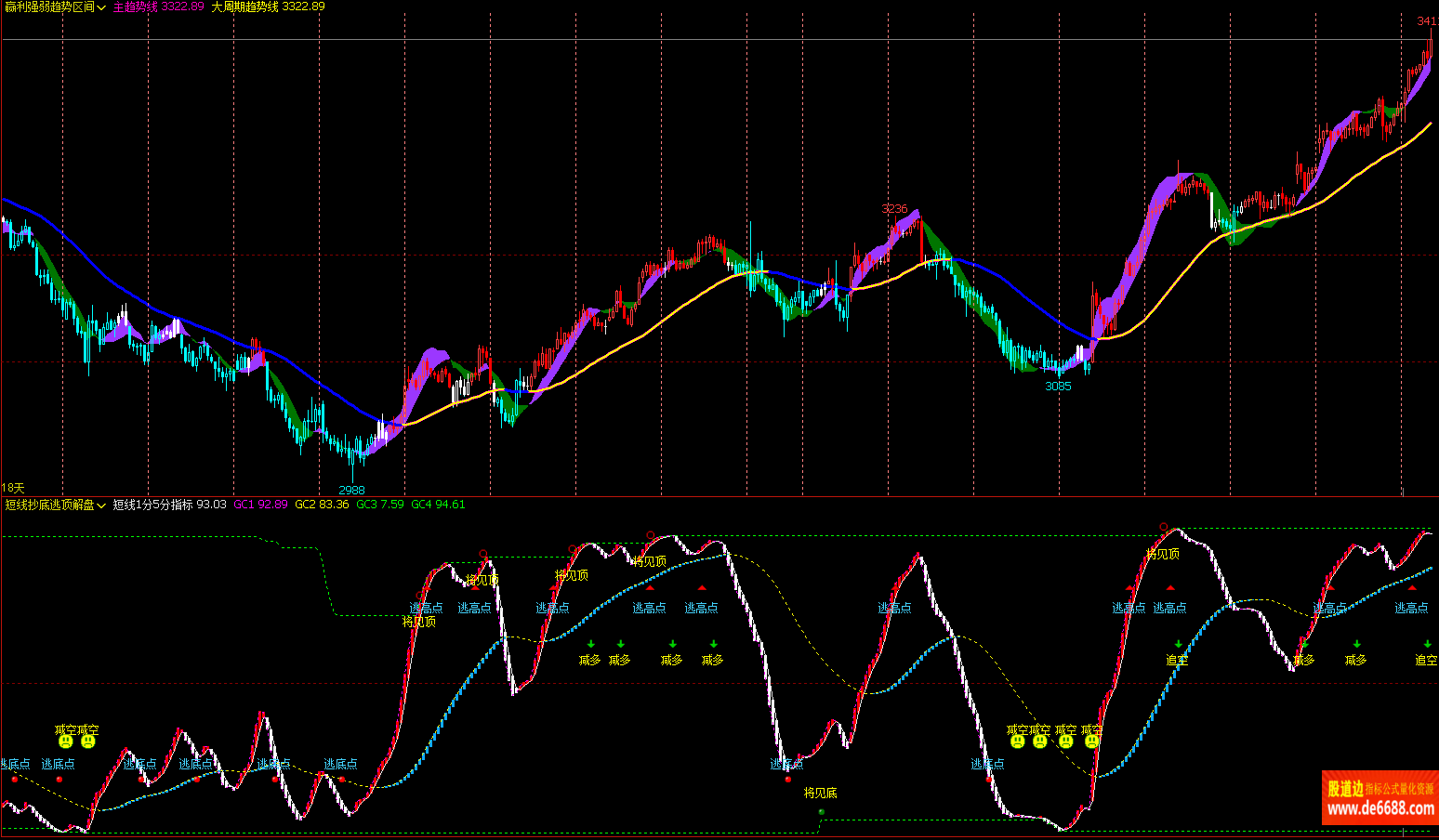This screenshot has height=840, width=1439.
Task: Click the 3236 high price label
Action: pos(894,209)
